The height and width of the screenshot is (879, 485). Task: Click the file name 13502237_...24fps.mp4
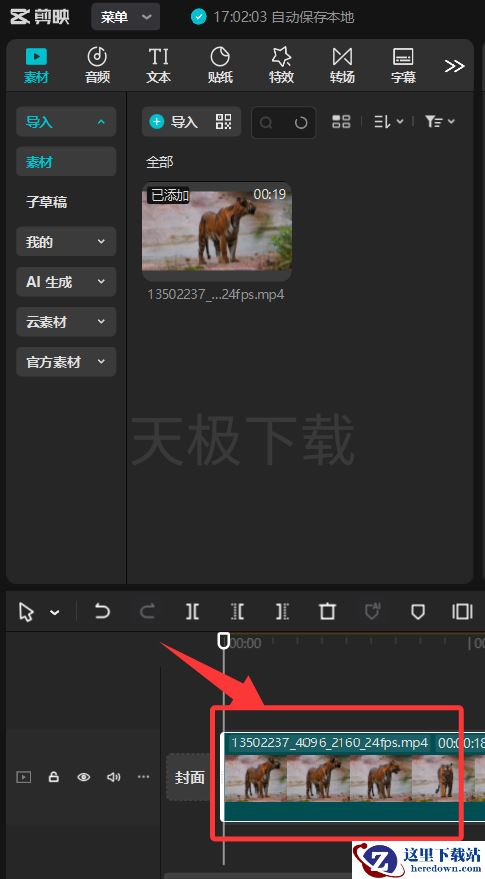pos(216,294)
